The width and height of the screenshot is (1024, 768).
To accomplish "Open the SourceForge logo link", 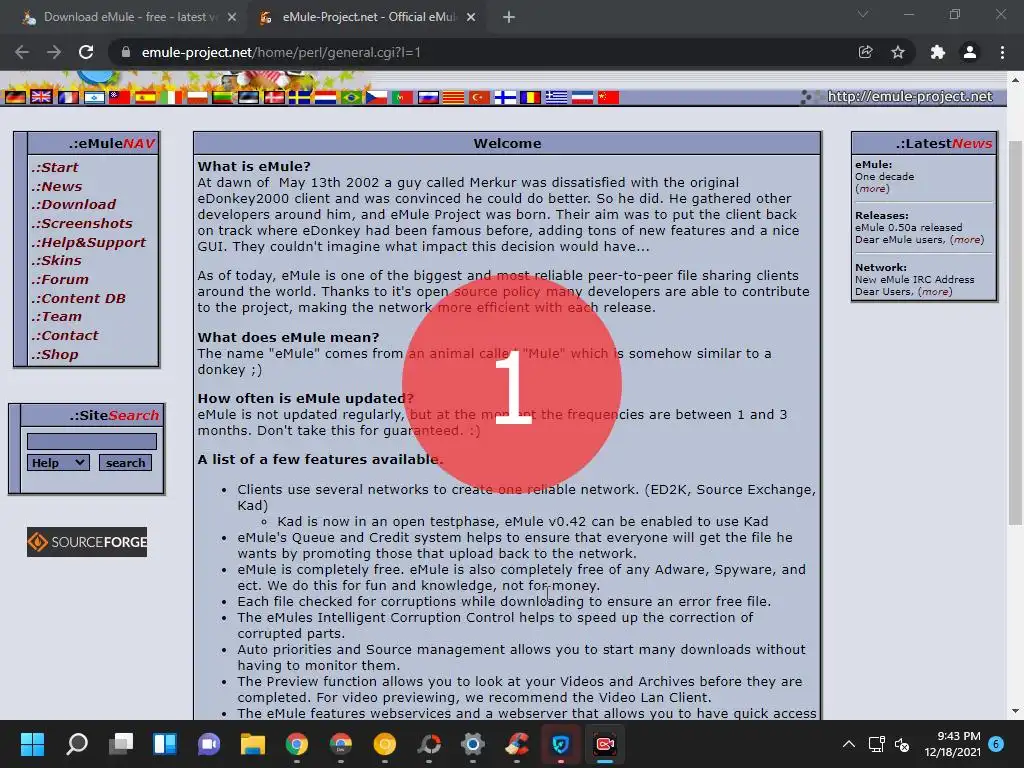I will (x=87, y=542).
